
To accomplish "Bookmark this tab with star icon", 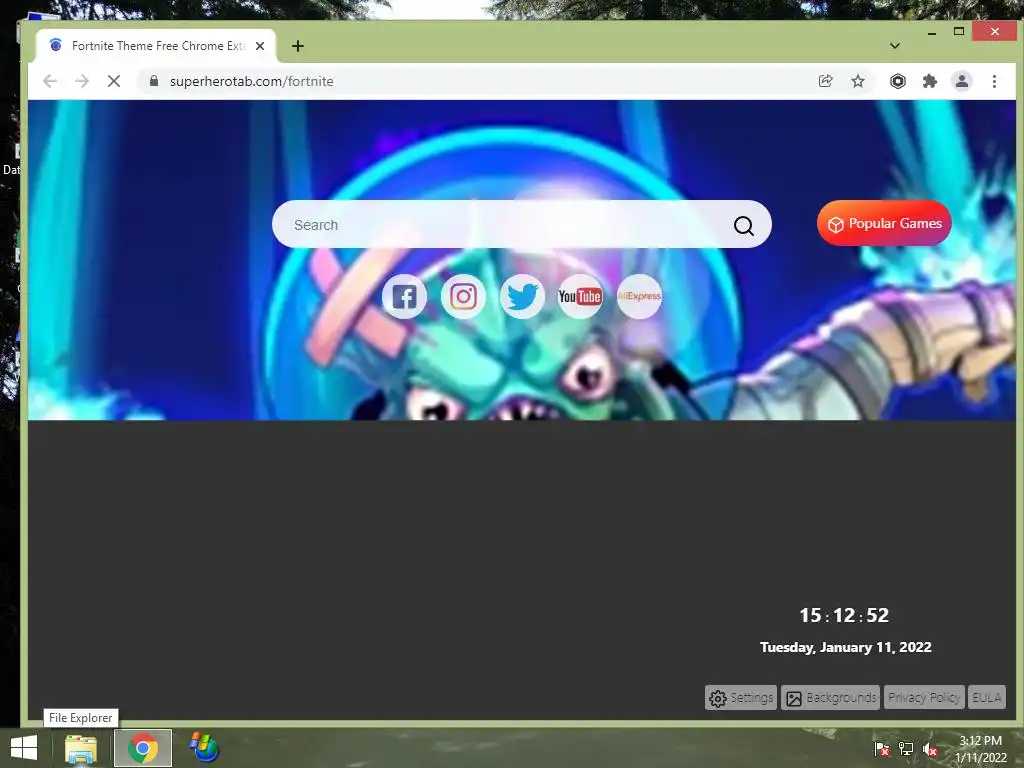I will coord(857,81).
